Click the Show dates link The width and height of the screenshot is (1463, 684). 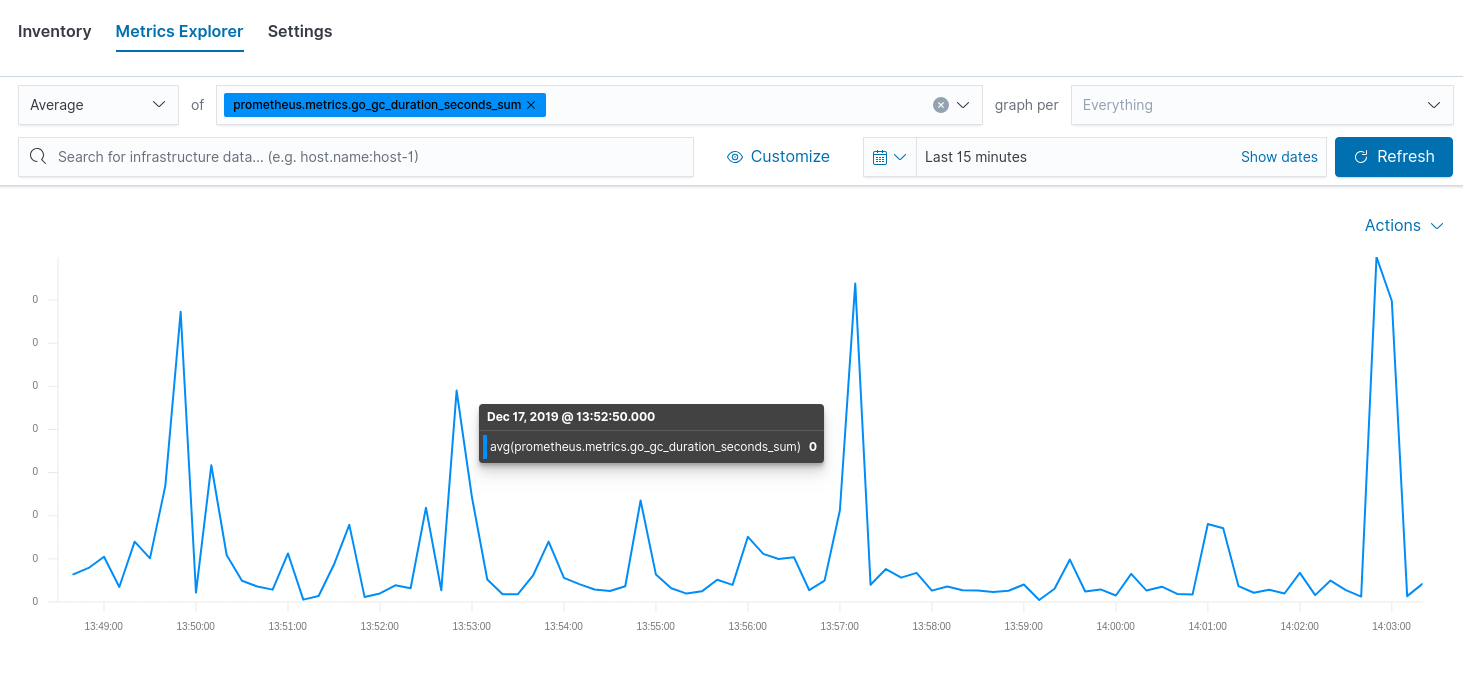coord(1279,157)
